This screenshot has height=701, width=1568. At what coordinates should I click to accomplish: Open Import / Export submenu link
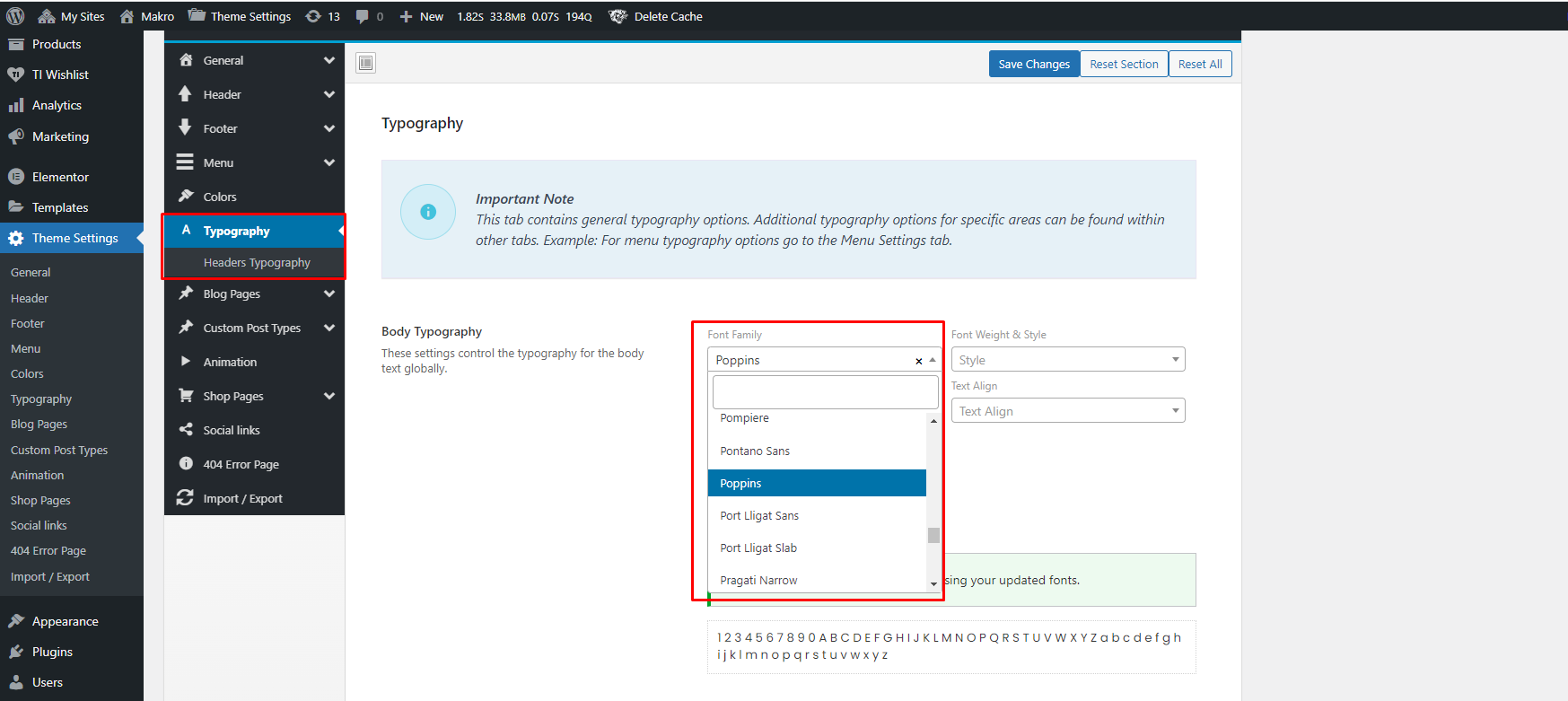tap(50, 576)
